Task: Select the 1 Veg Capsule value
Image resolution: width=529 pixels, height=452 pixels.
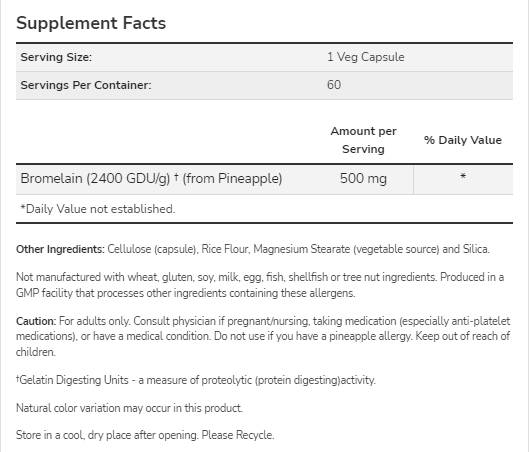Action: click(x=366, y=57)
